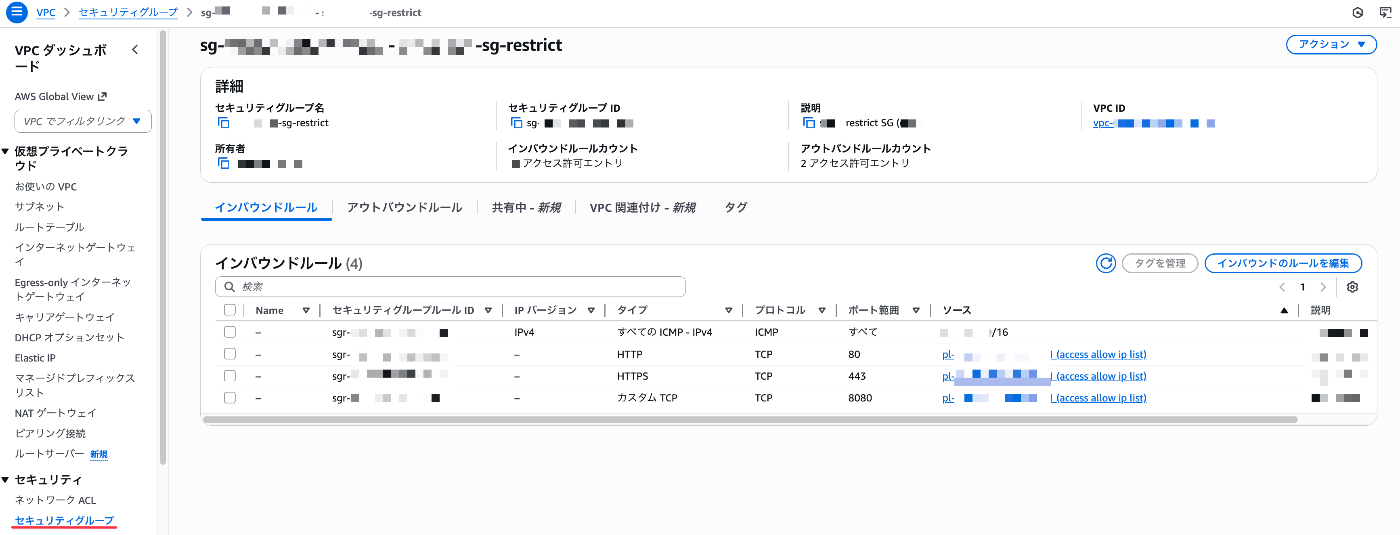This screenshot has width=1400, height=535.
Task: Open the タグ tab
Action: coord(735,208)
